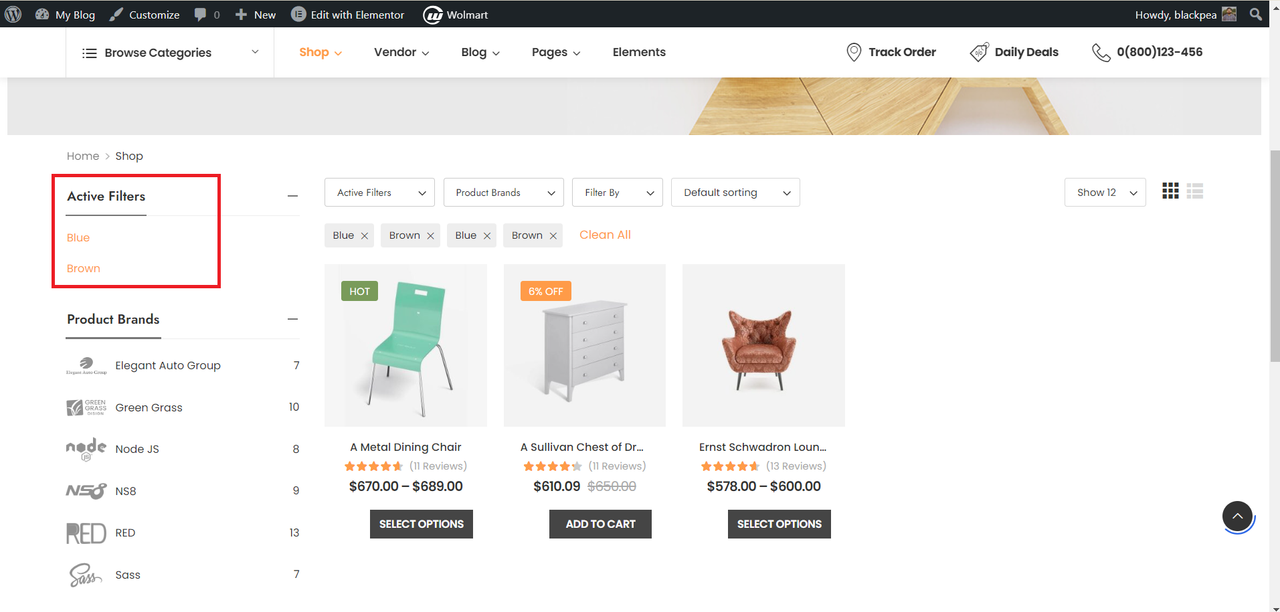Collapse the Active Filters sidebar section
This screenshot has width=1280, height=612.
pyautogui.click(x=293, y=196)
